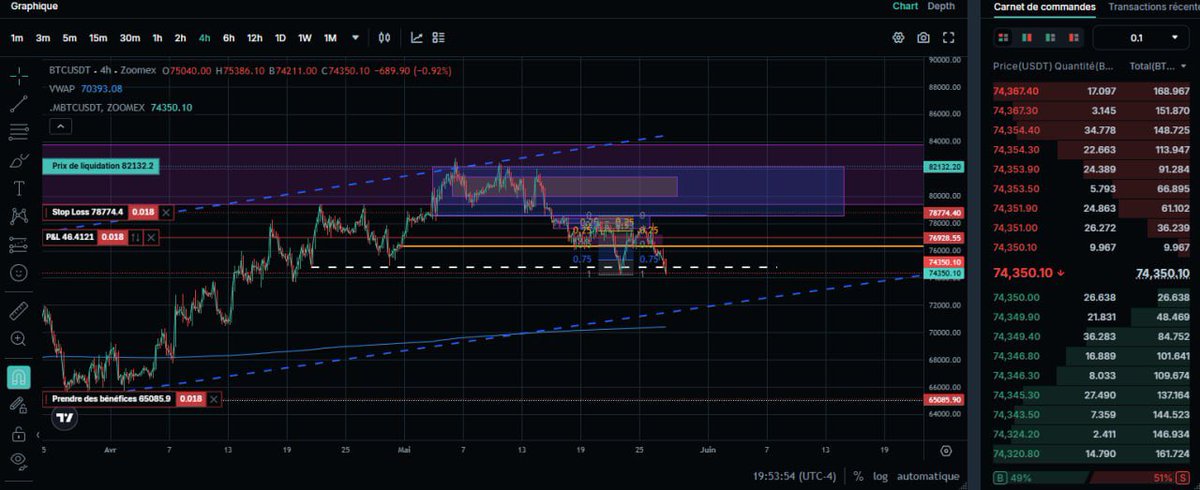Show bids-only green order book view
This screenshot has height=490, width=1200.
(1048, 38)
